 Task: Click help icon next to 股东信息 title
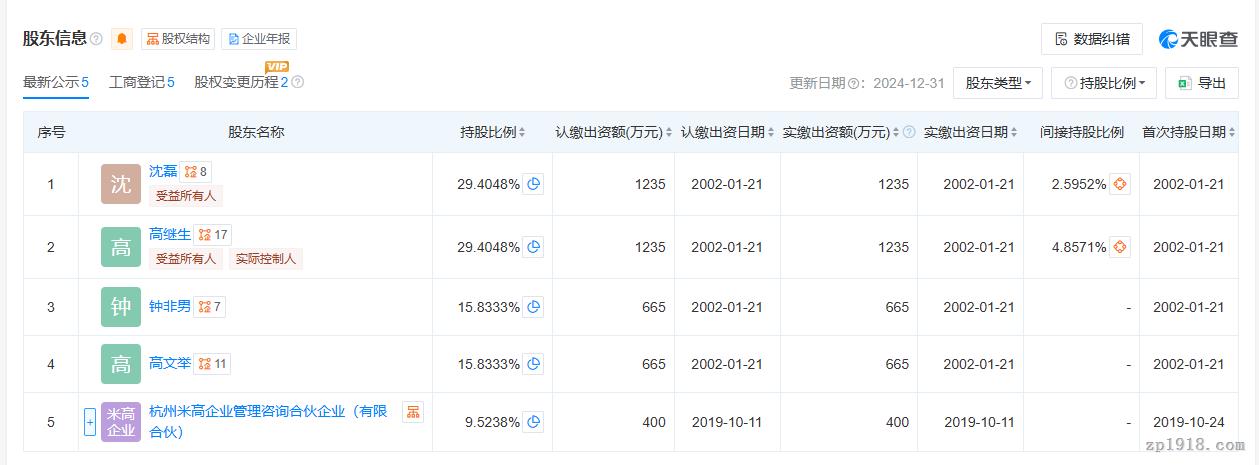pyautogui.click(x=96, y=39)
